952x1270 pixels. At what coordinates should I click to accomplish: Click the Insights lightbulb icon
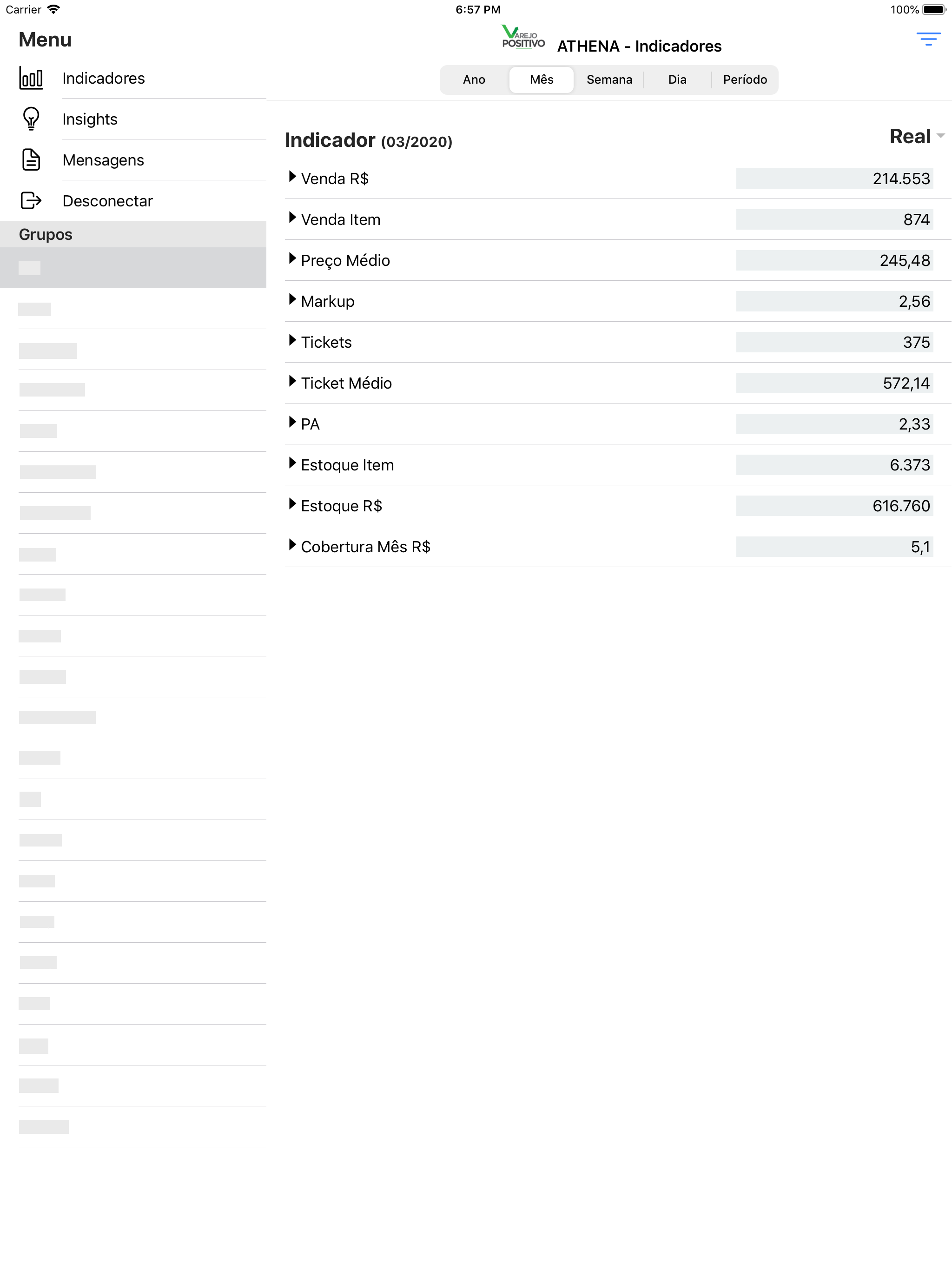31,119
